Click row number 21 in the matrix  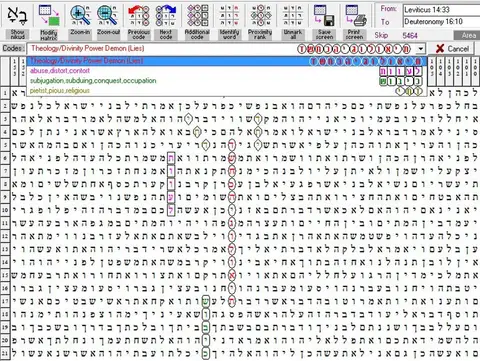click(x=5, y=353)
